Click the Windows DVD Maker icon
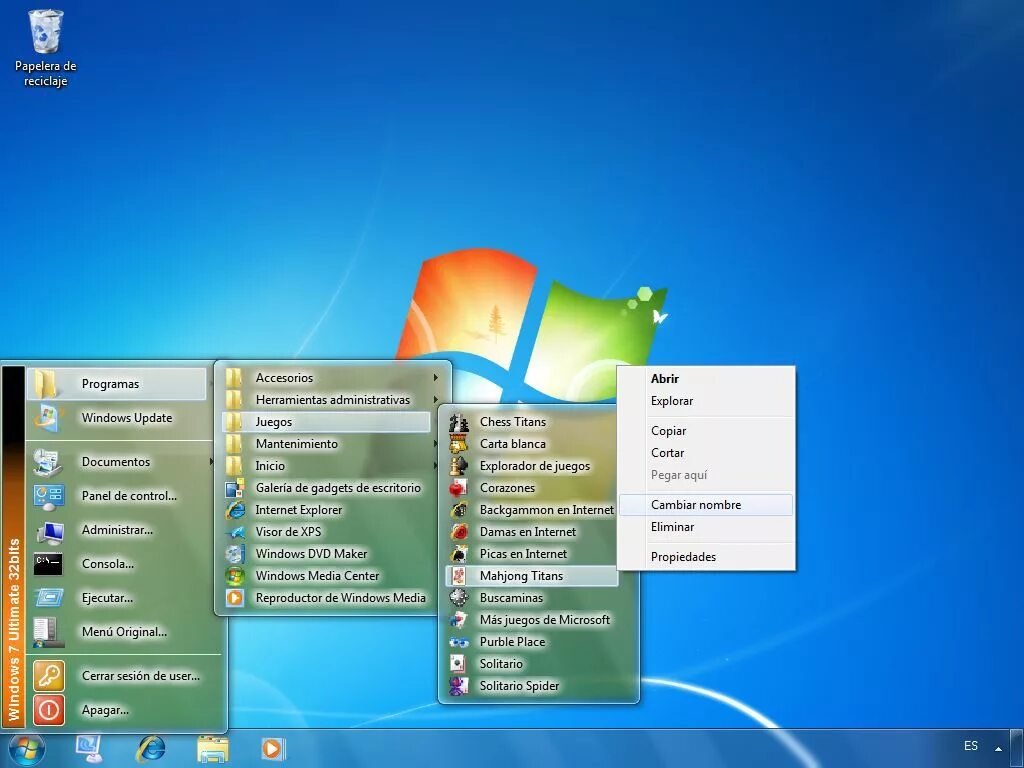Viewport: 1024px width, 768px height. pos(234,554)
